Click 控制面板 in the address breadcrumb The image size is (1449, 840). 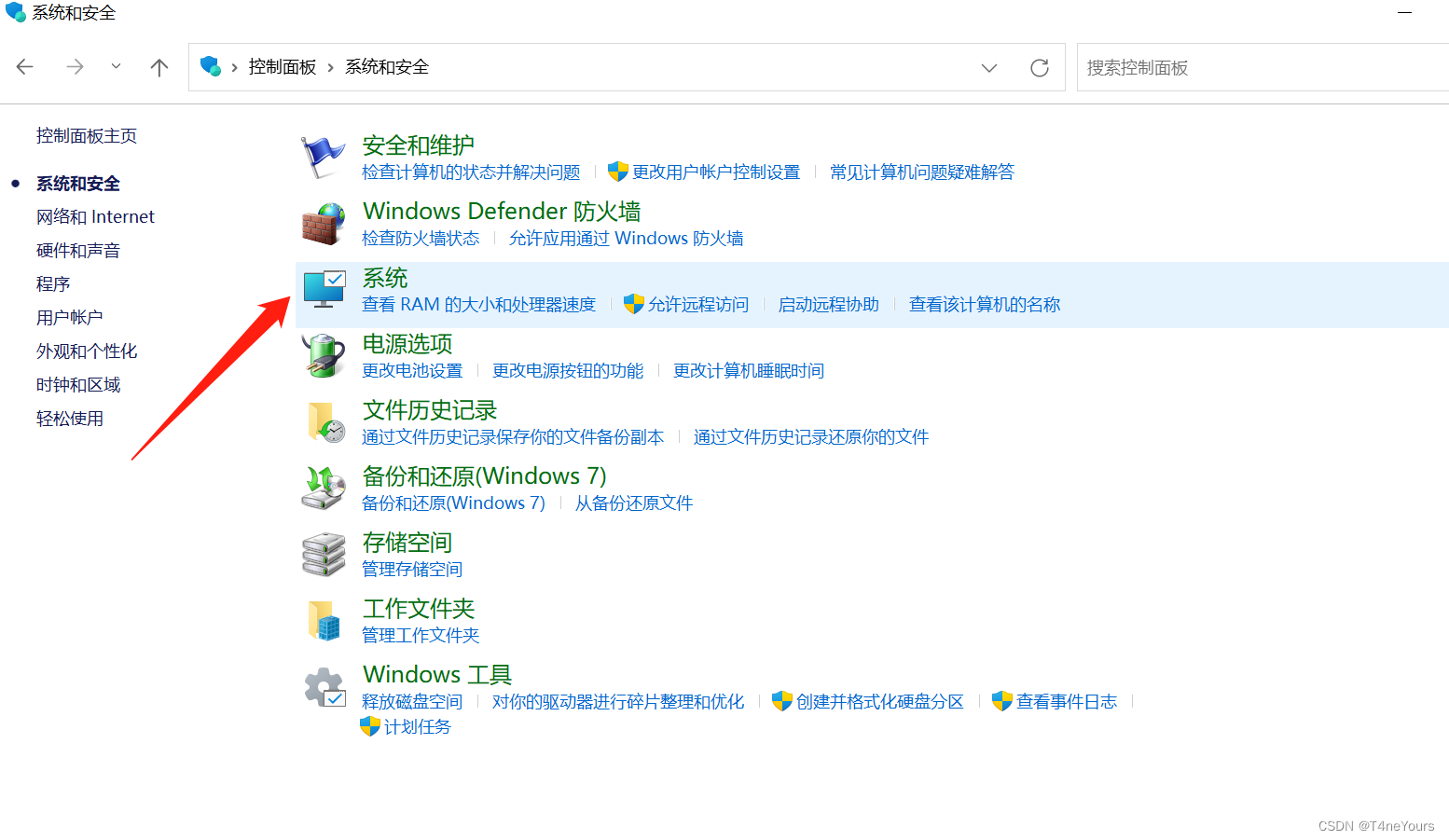(283, 67)
